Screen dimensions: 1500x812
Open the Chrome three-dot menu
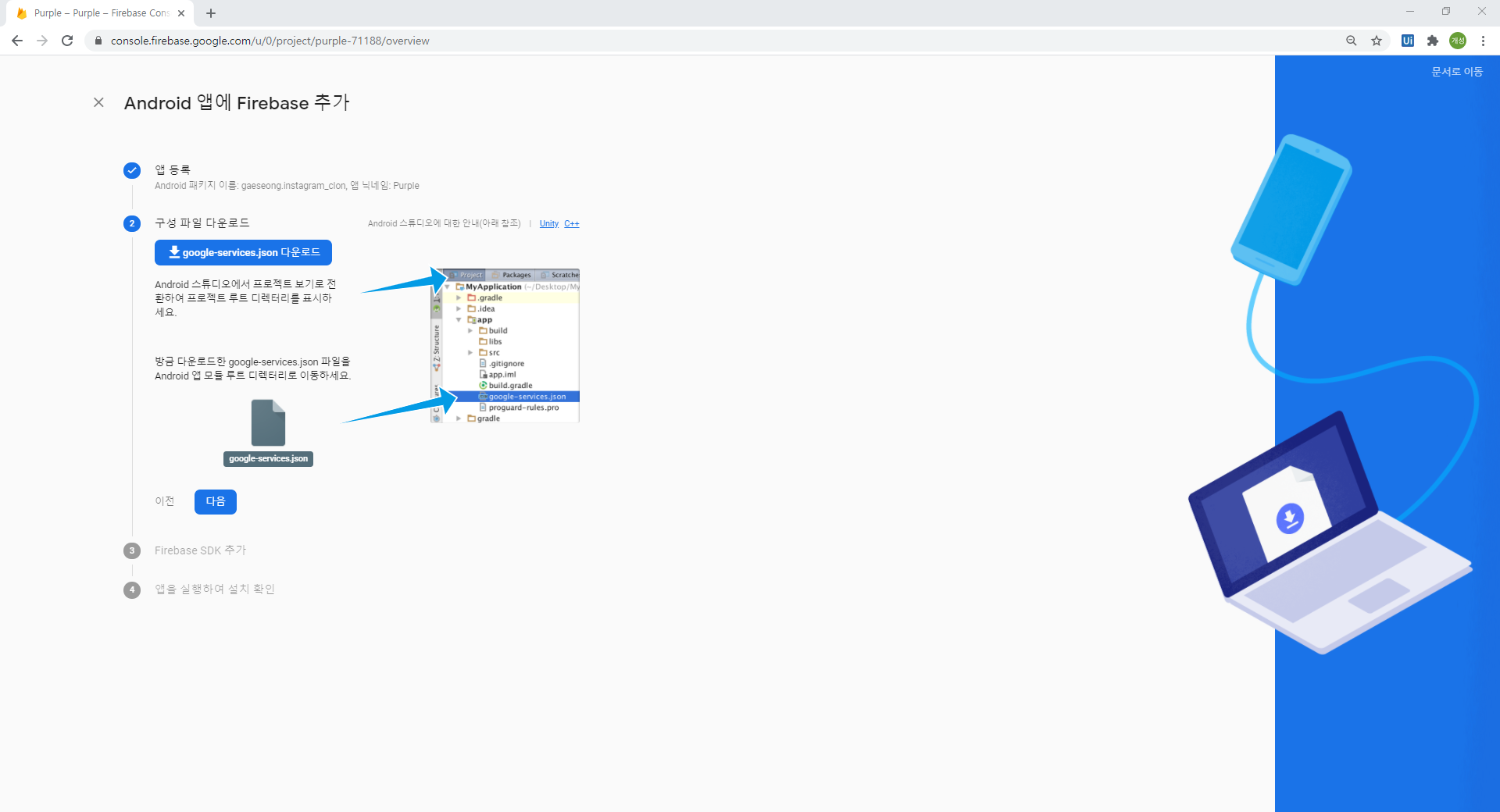tap(1483, 41)
